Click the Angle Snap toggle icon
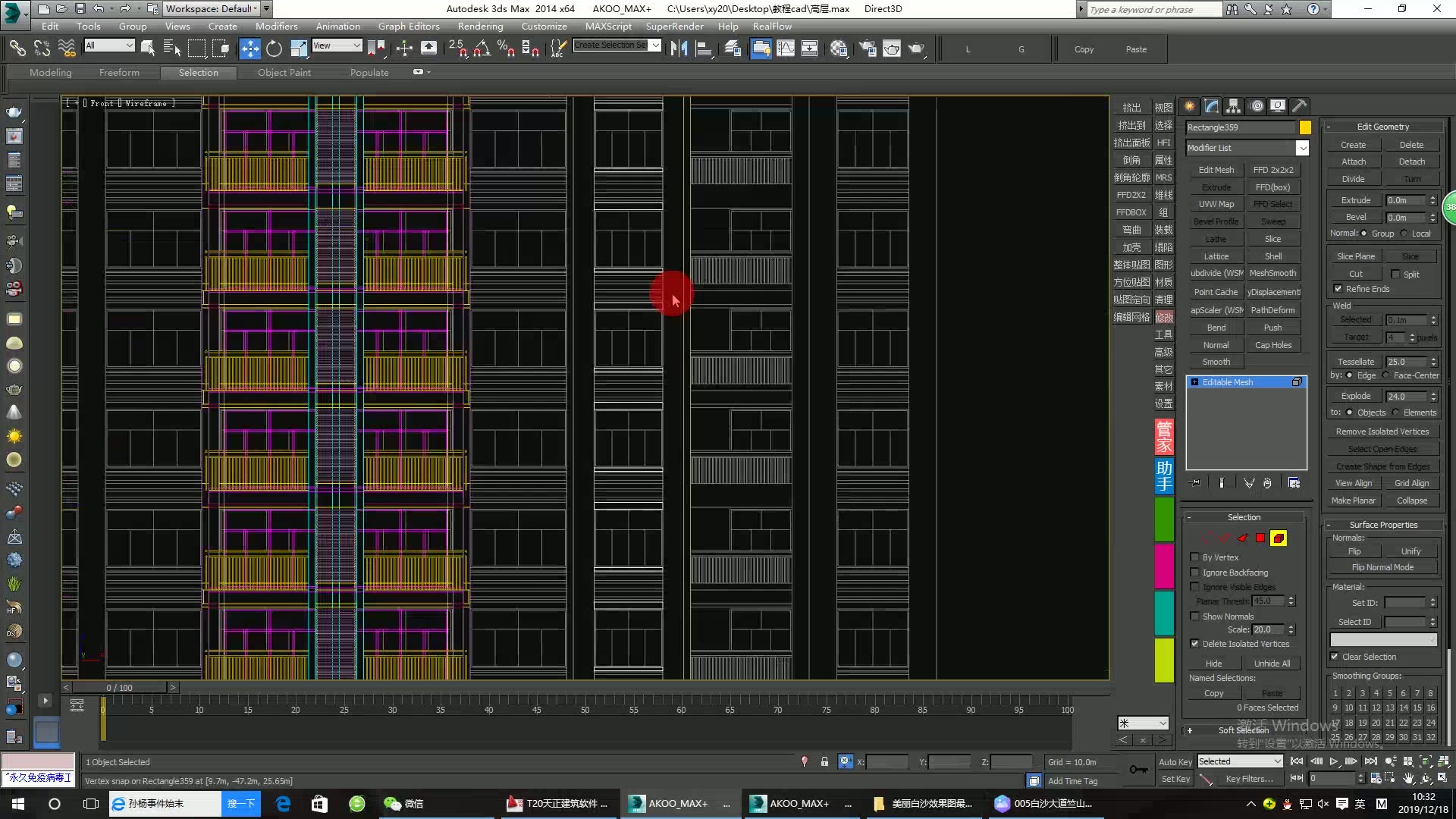The height and width of the screenshot is (819, 1456). point(482,49)
